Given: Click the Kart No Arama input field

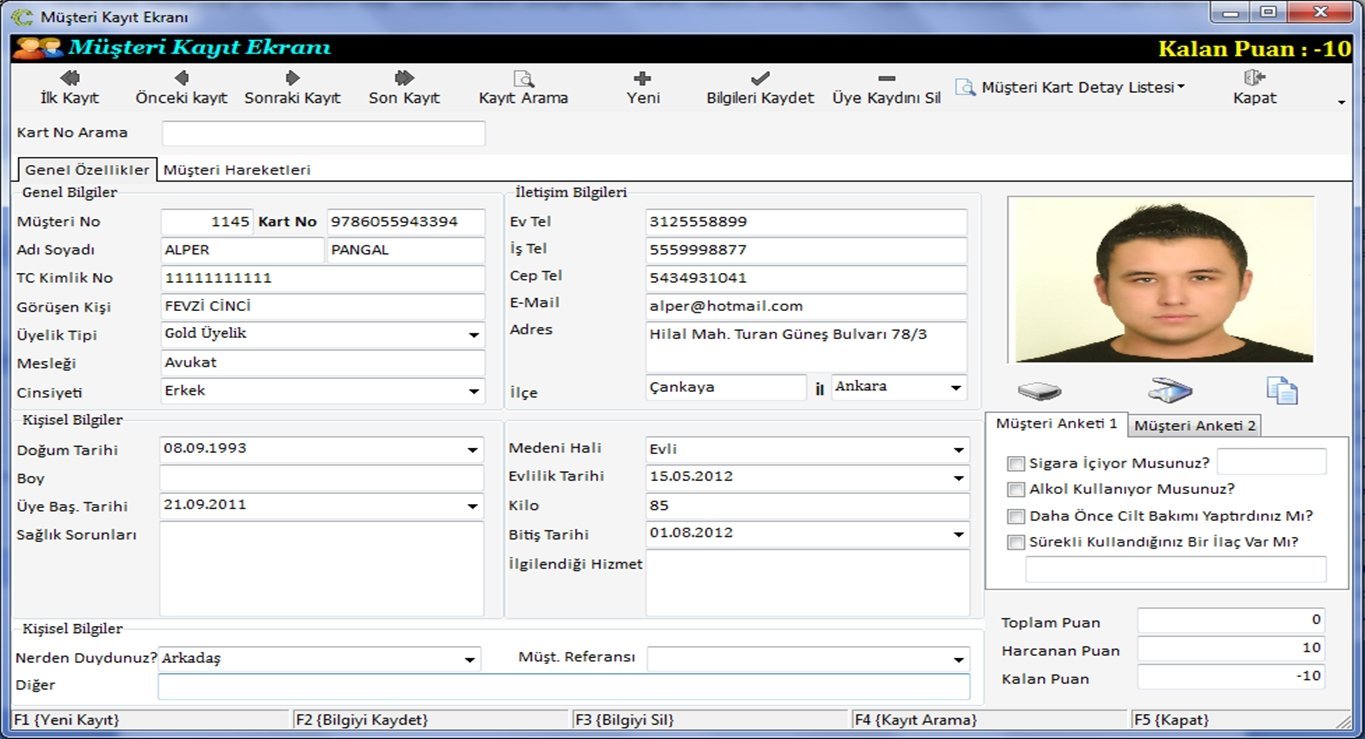Looking at the screenshot, I should point(323,133).
